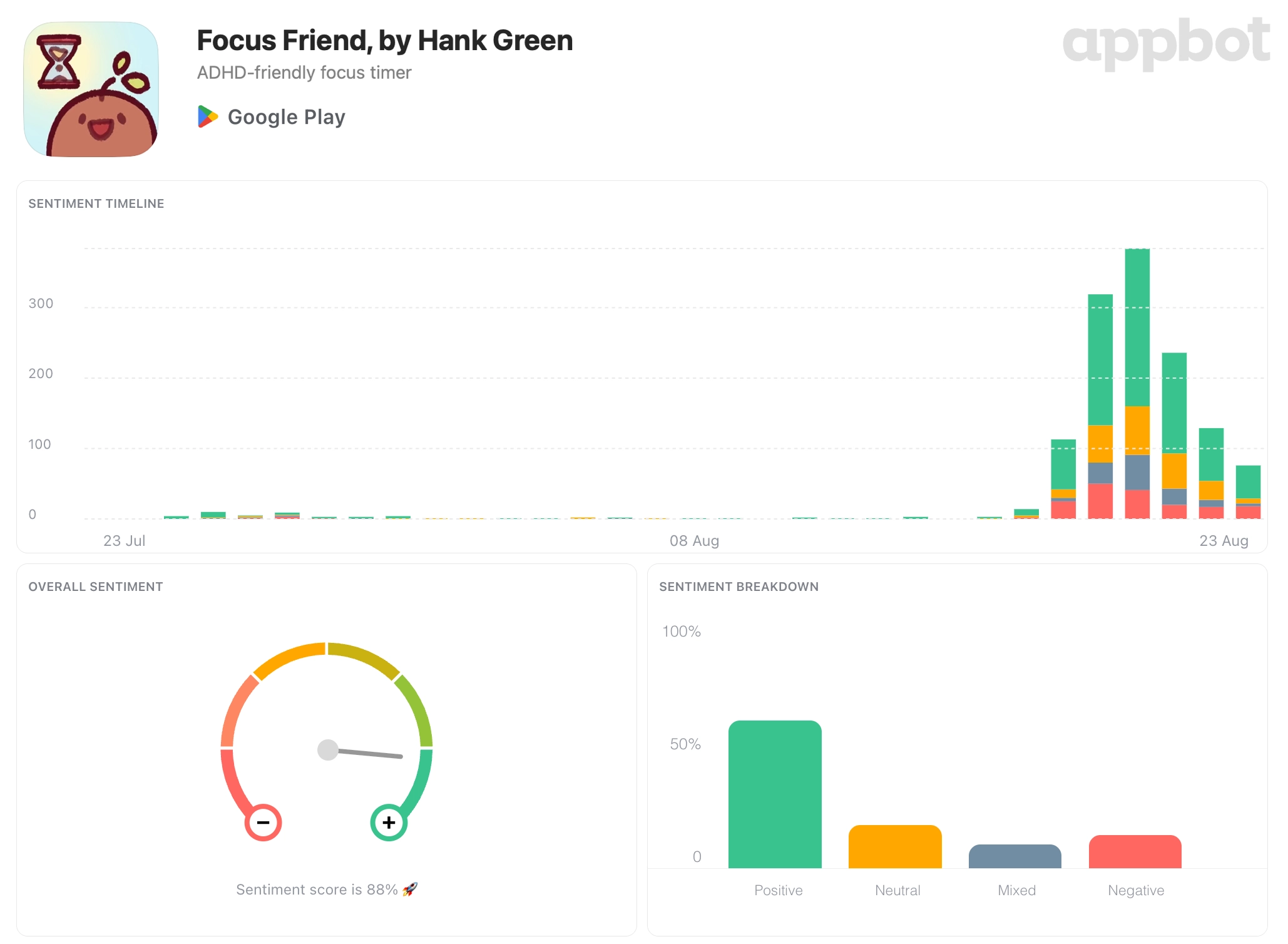The height and width of the screenshot is (944, 1288).
Task: Click the gray-blue Mixed breakdown bar
Action: tap(1015, 856)
